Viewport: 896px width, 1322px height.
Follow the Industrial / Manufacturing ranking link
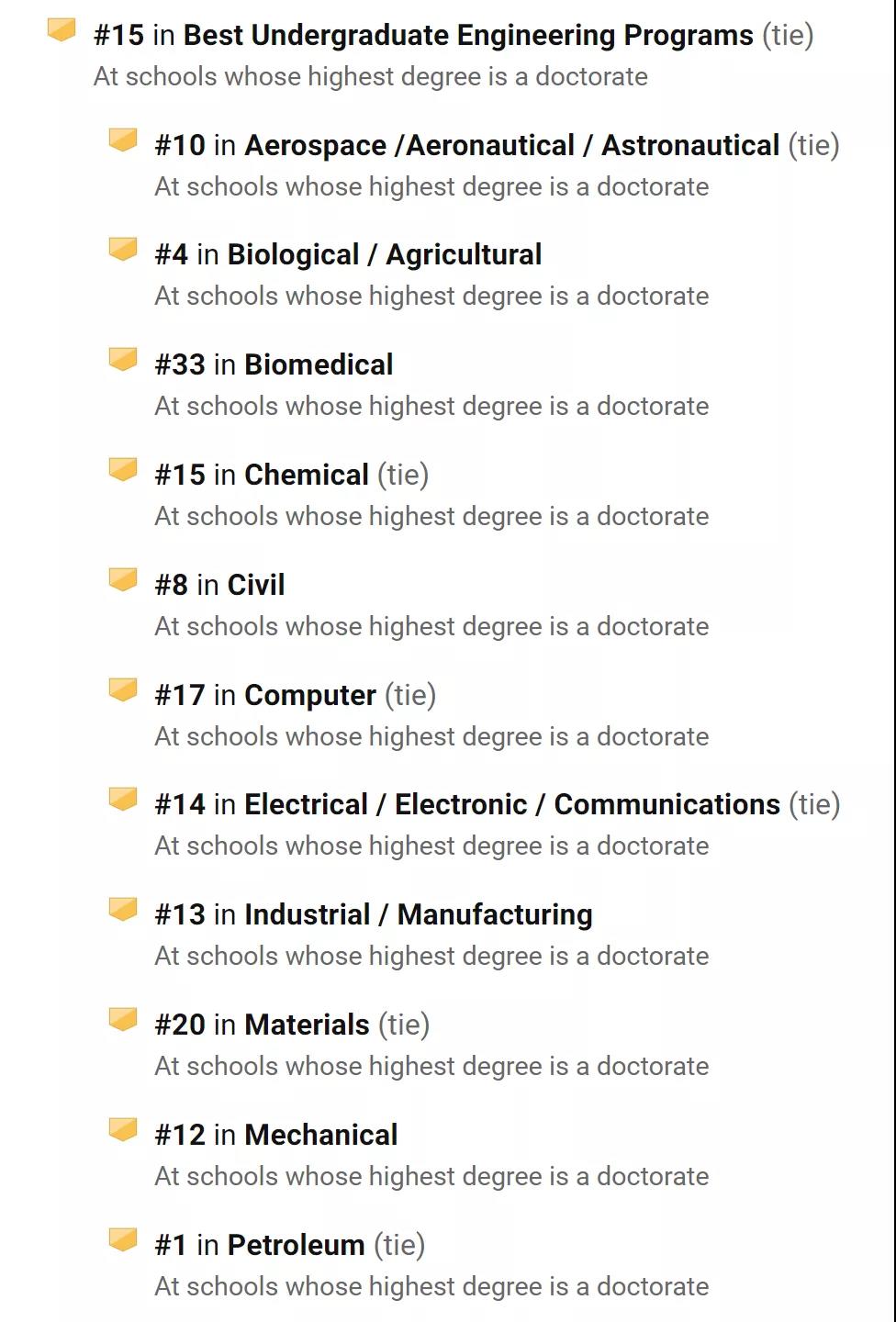click(419, 914)
